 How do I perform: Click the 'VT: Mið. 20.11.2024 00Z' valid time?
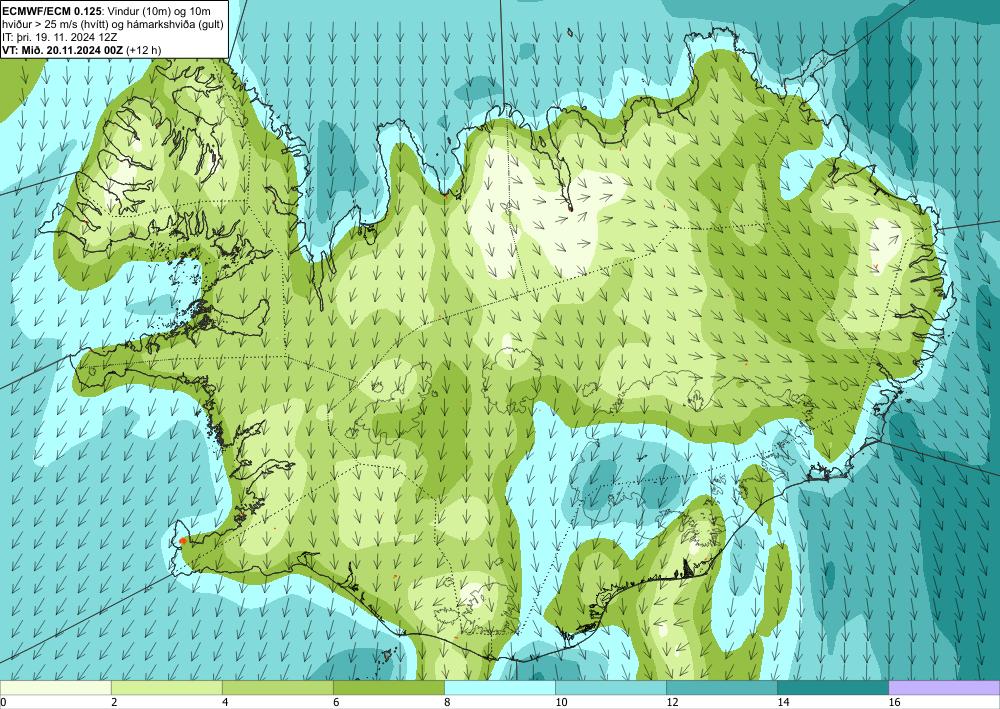(x=63, y=50)
